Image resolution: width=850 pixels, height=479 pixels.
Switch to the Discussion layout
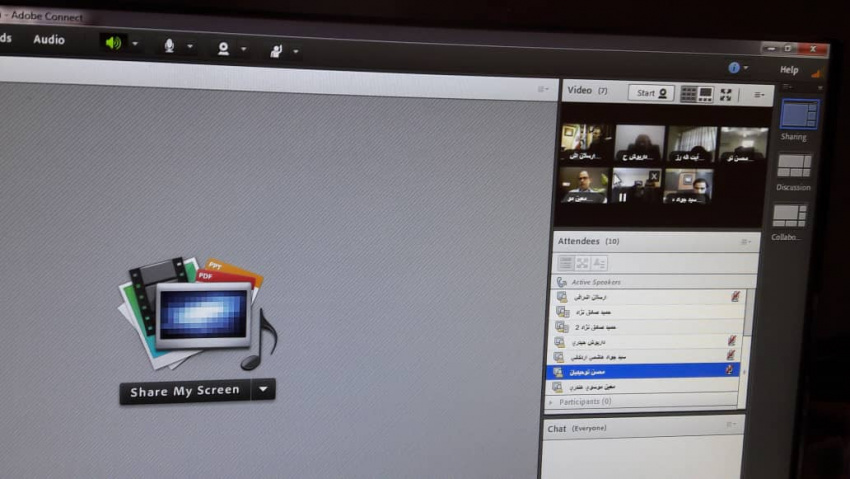tap(794, 166)
